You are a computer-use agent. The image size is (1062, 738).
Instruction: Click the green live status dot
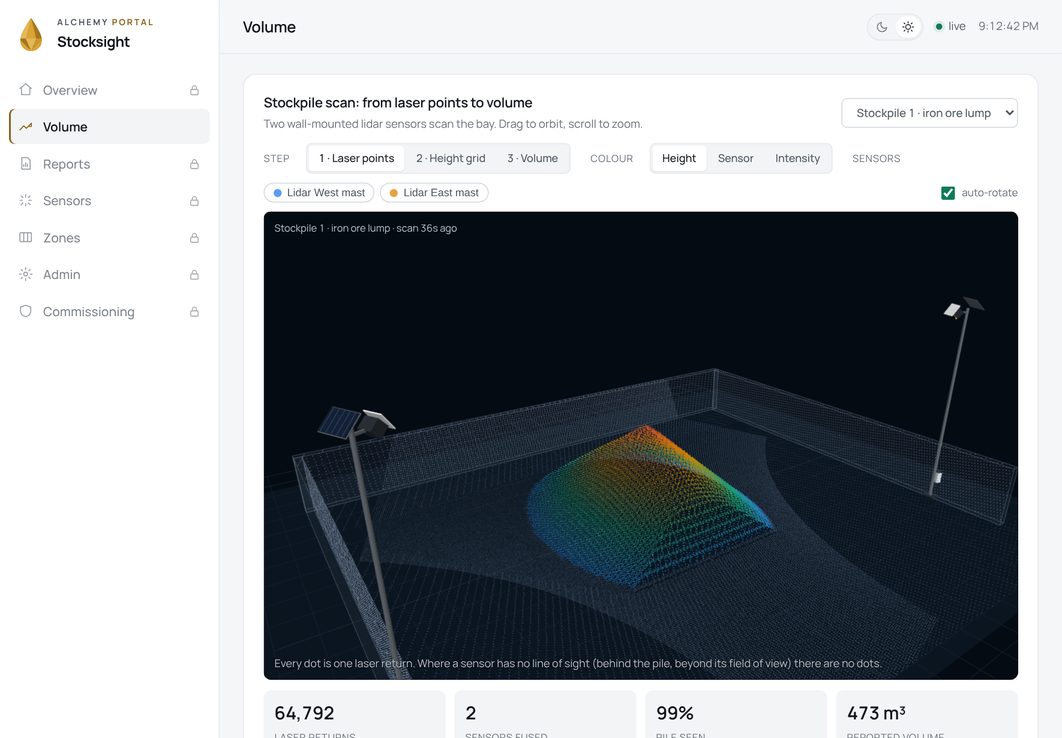point(939,26)
